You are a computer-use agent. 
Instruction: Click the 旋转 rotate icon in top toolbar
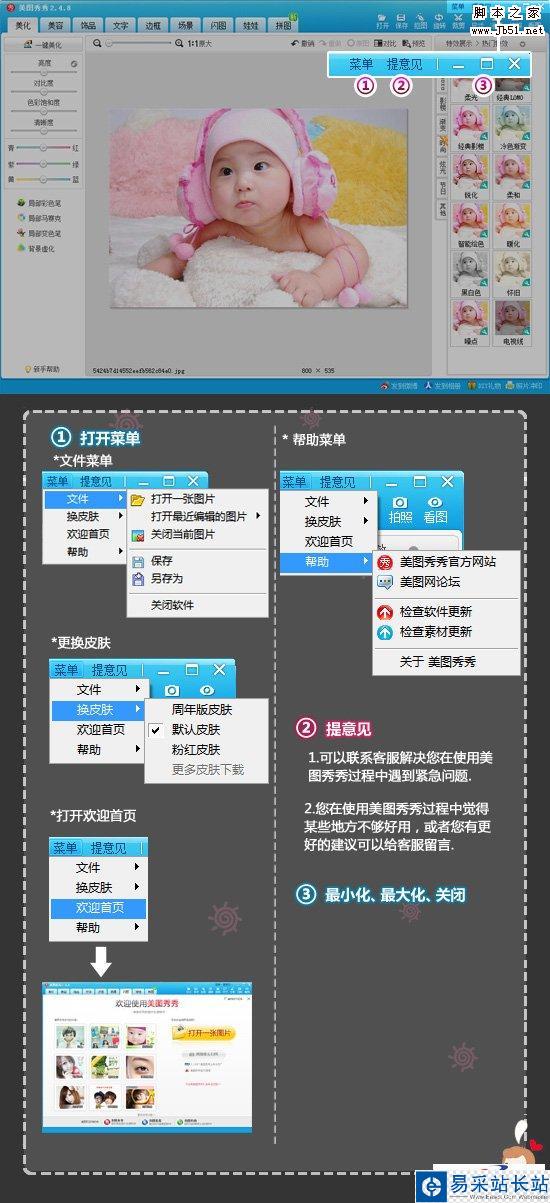tap(438, 20)
